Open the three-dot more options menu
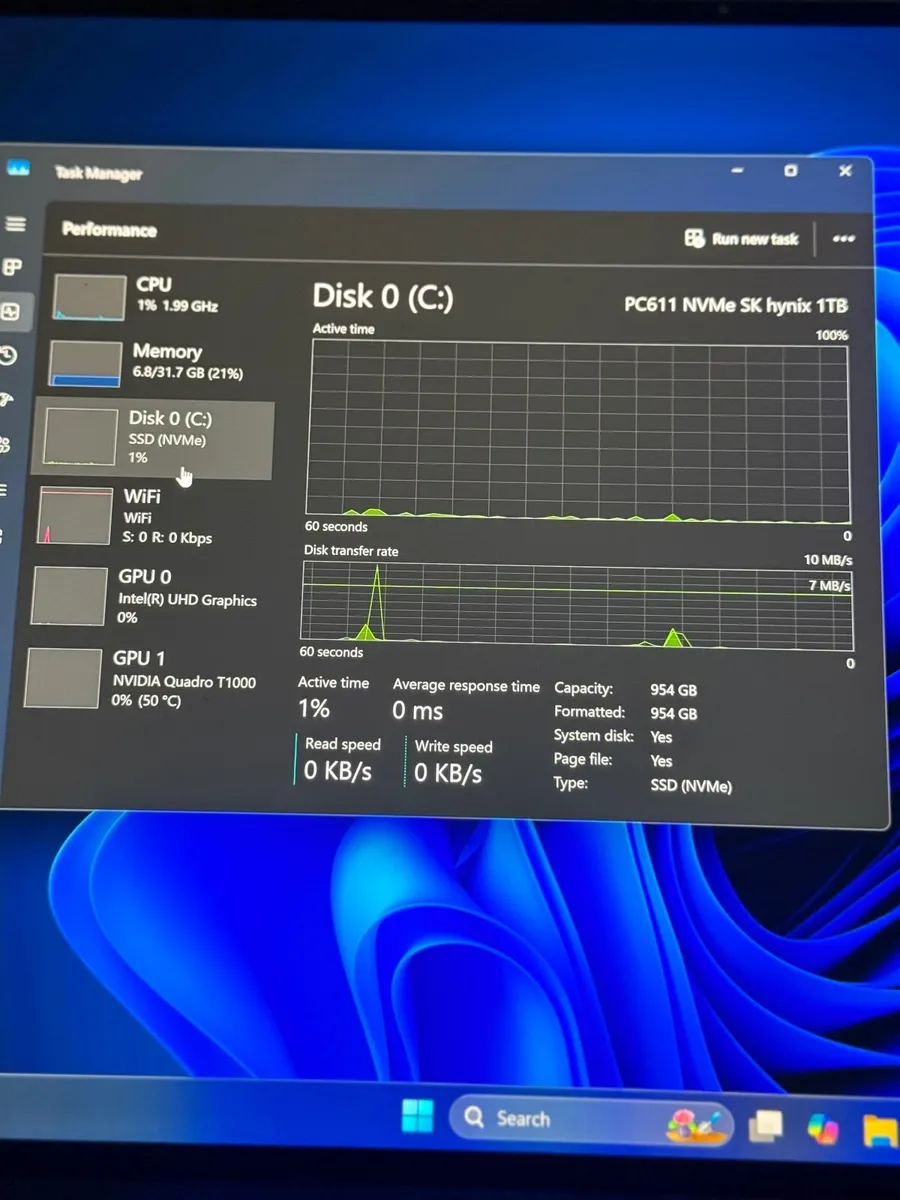 click(x=843, y=239)
